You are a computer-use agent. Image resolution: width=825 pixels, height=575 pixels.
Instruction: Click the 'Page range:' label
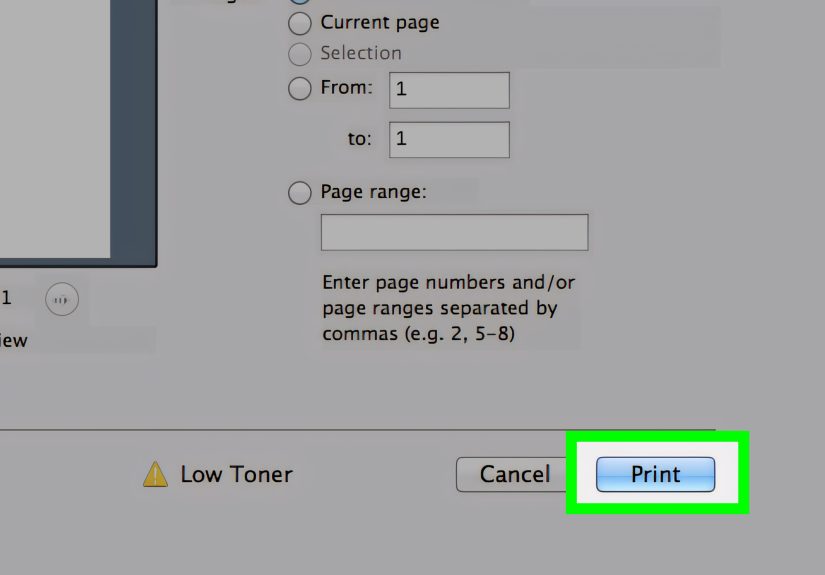pyautogui.click(x=374, y=192)
